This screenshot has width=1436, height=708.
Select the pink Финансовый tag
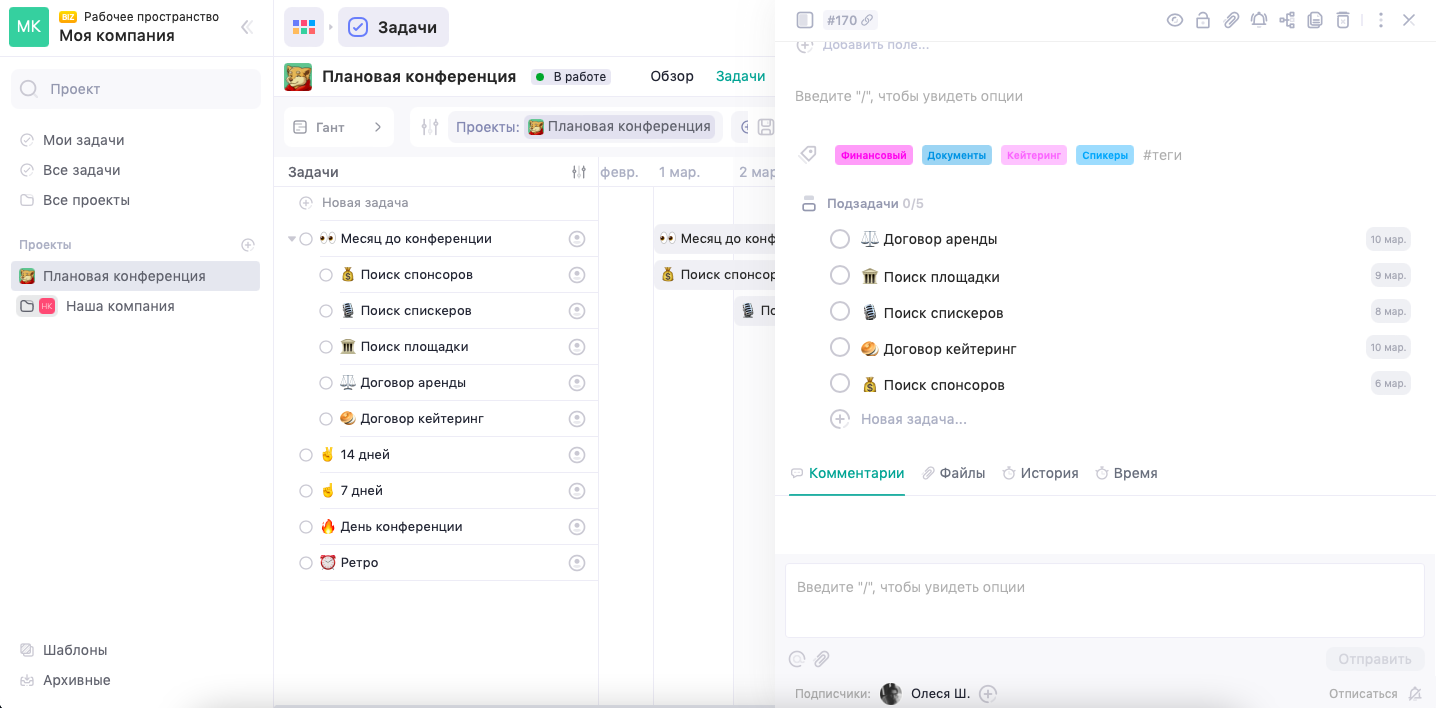click(873, 155)
